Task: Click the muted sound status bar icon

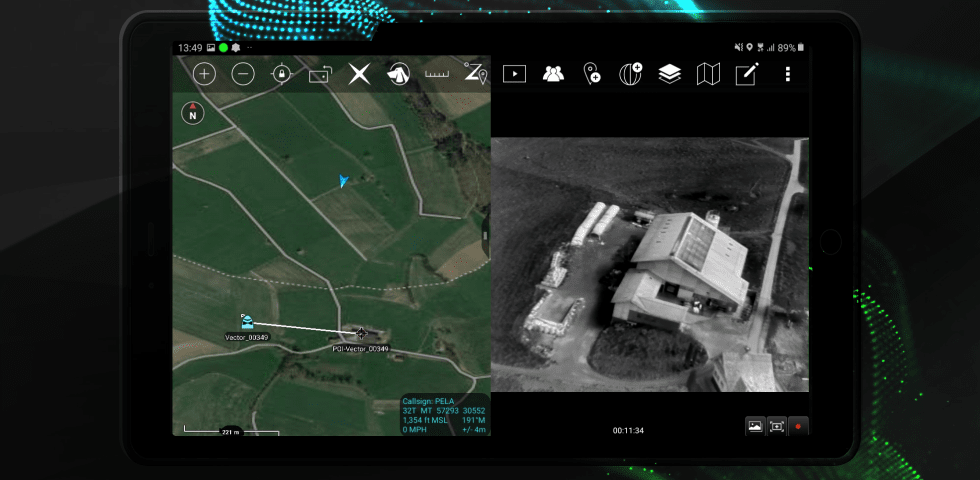Action: pyautogui.click(x=739, y=48)
